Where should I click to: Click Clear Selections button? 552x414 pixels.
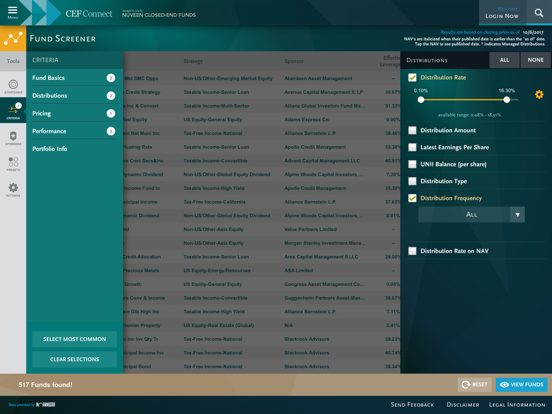74,359
